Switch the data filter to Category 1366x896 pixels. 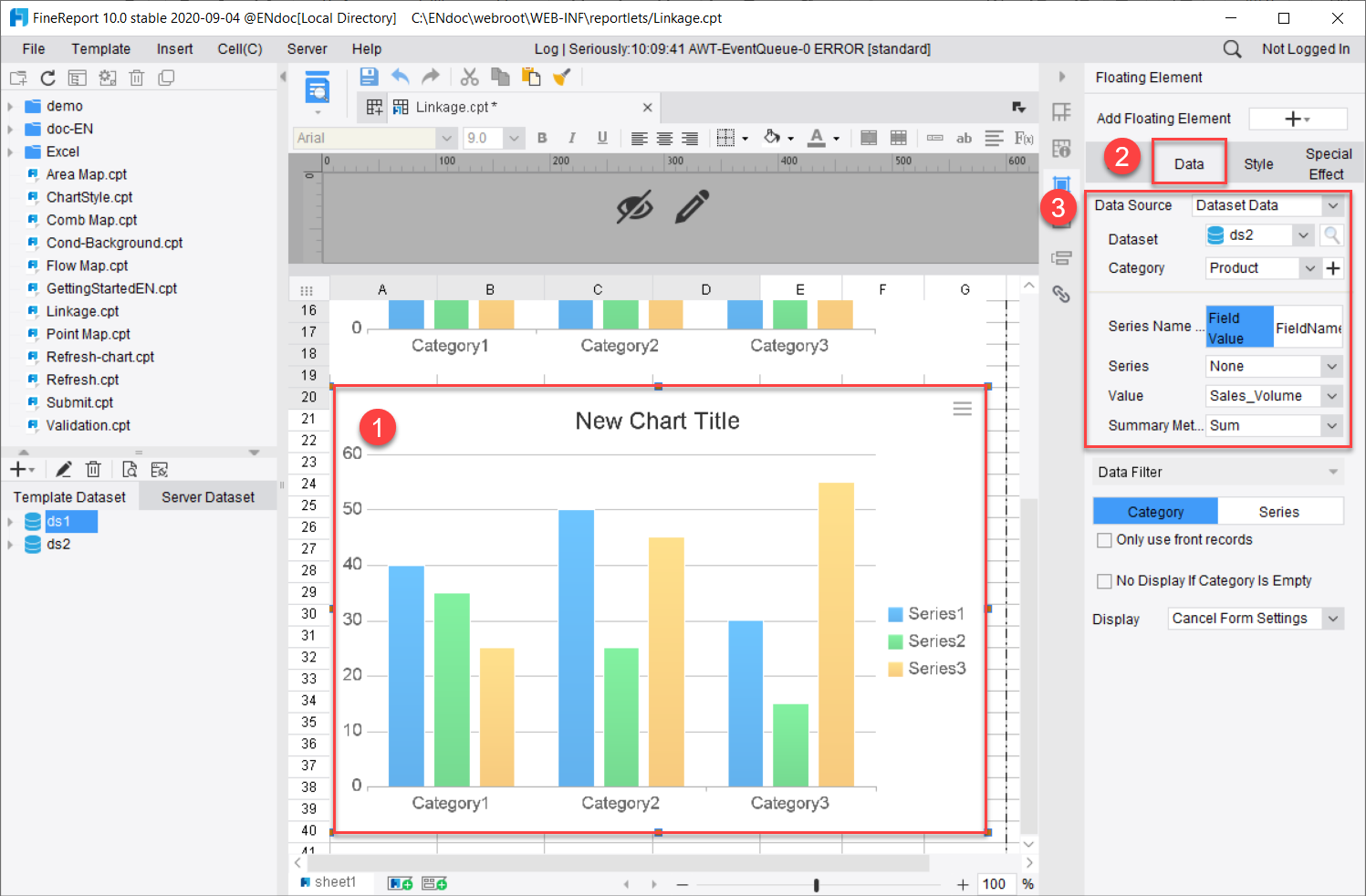pos(1155,512)
